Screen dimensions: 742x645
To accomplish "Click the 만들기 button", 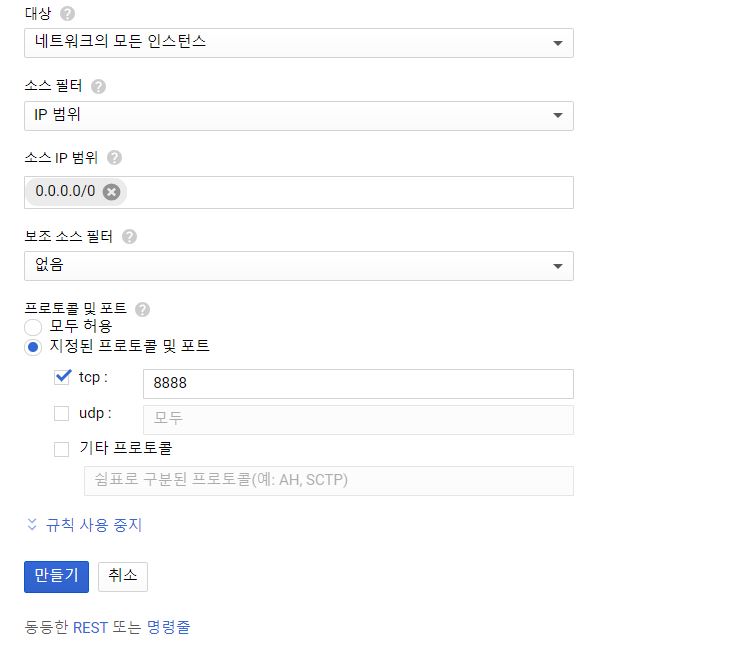I will point(56,576).
